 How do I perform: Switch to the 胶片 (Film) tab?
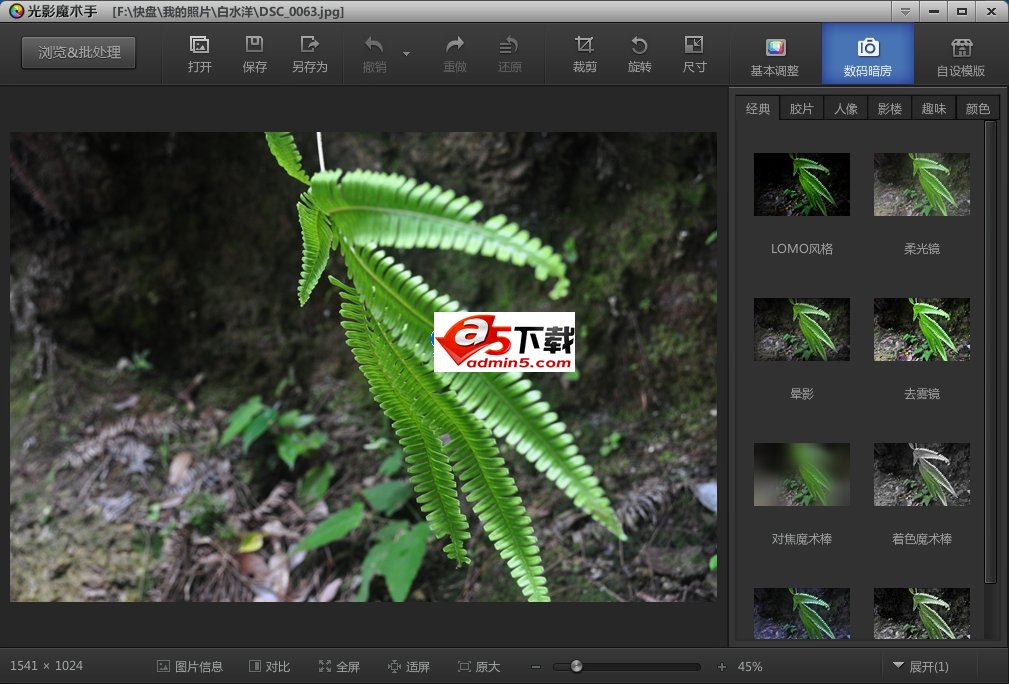click(801, 109)
